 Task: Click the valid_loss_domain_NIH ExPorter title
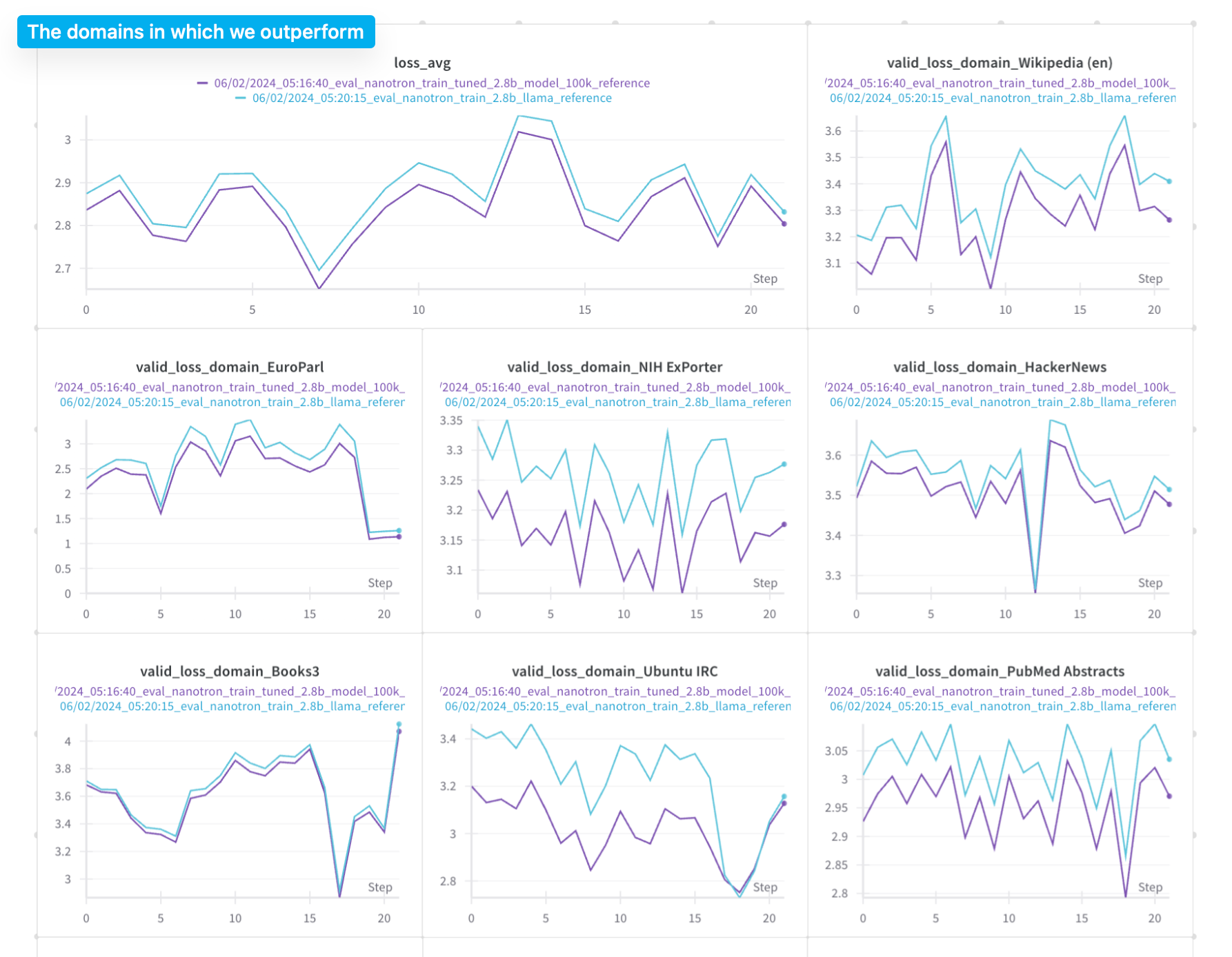point(615,367)
